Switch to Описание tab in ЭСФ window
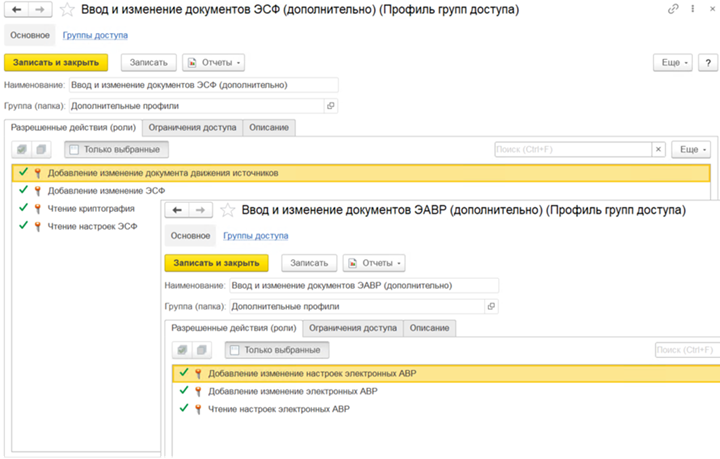Viewport: 720px width, 459px height. tap(269, 128)
